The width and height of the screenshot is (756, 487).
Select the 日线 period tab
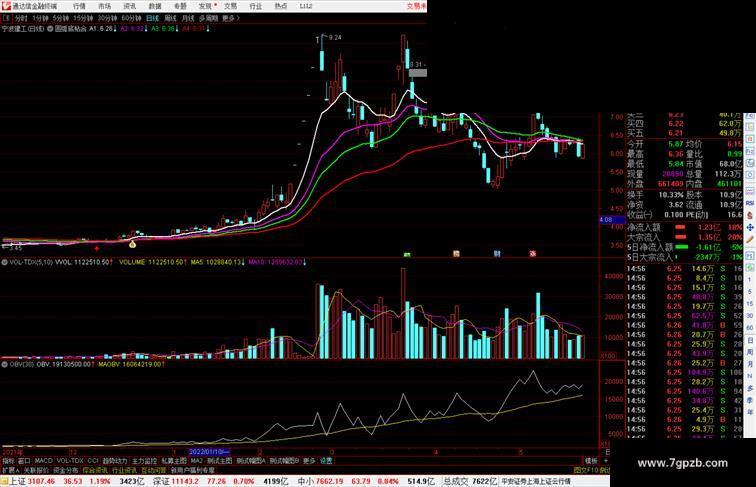(x=152, y=18)
